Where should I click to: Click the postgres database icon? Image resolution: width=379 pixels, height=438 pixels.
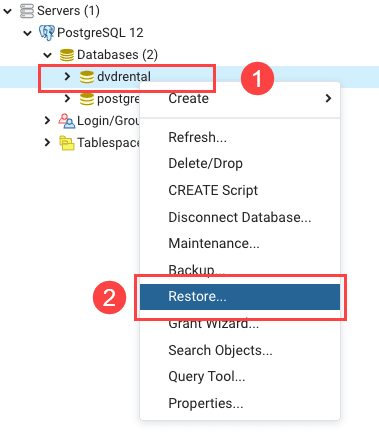[87, 99]
